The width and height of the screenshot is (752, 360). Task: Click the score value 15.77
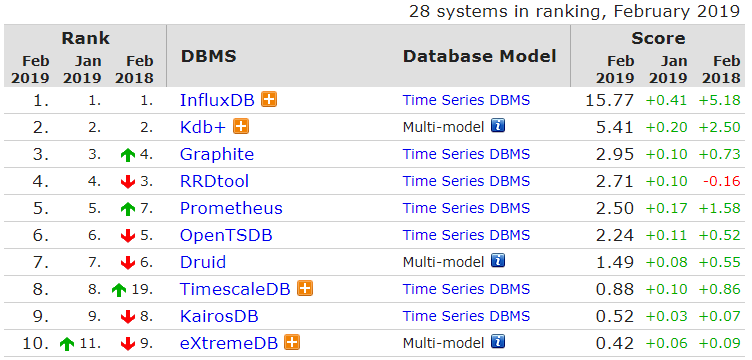(610, 100)
